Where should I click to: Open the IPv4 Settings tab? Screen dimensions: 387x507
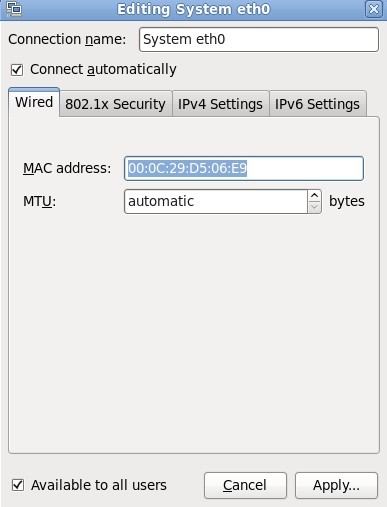[220, 104]
